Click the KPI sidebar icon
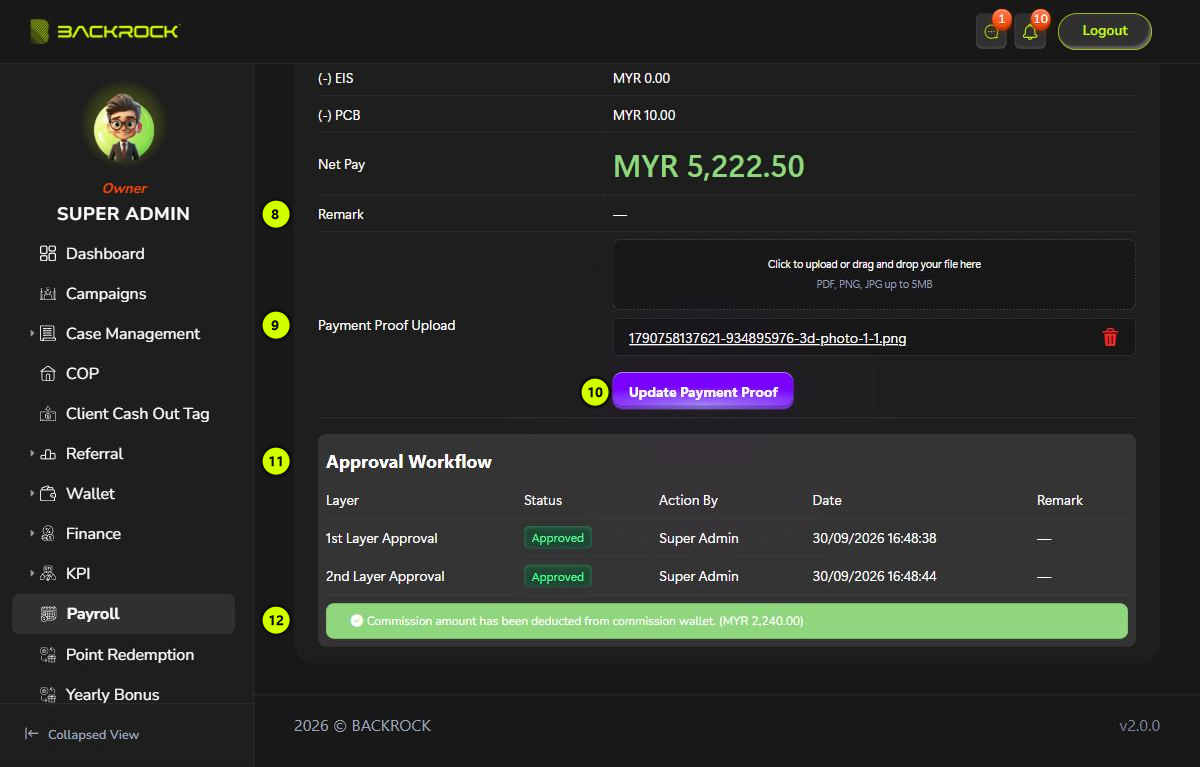Viewport: 1200px width, 767px height. pyautogui.click(x=48, y=574)
